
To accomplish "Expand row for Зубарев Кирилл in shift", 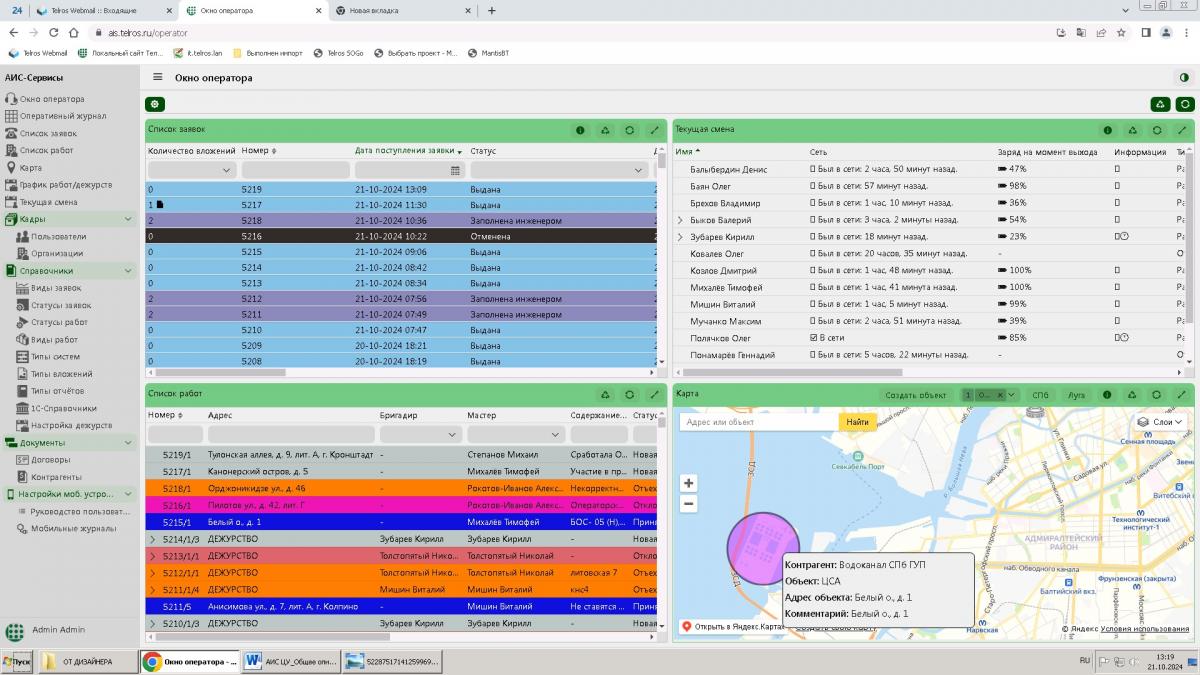I will [681, 237].
